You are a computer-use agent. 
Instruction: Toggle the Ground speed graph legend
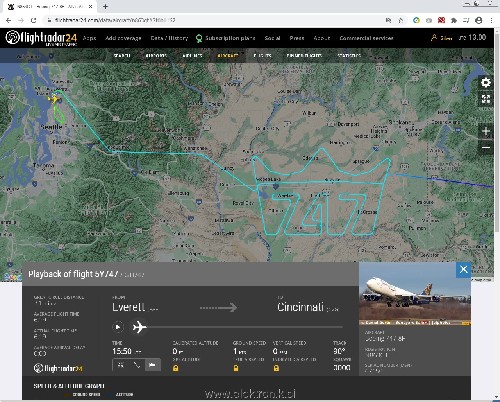82,394
